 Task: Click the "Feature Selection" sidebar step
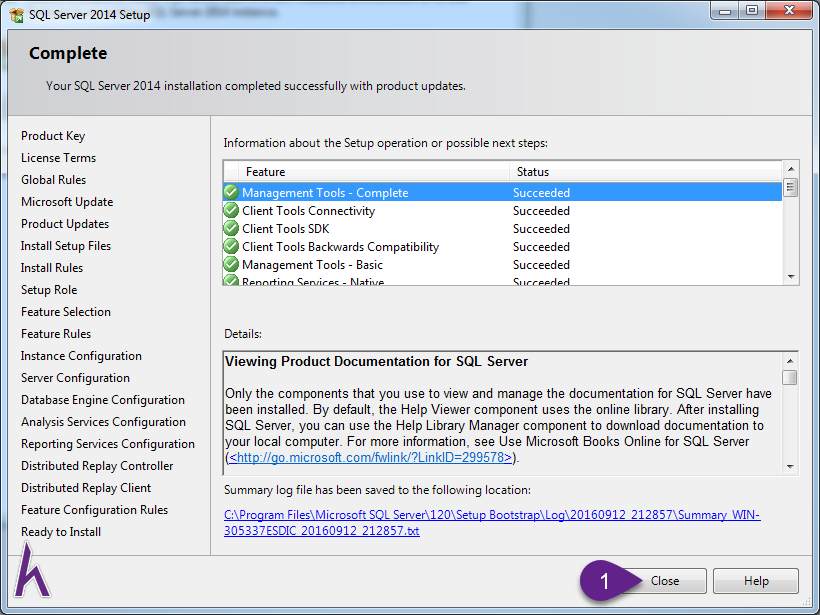(66, 312)
